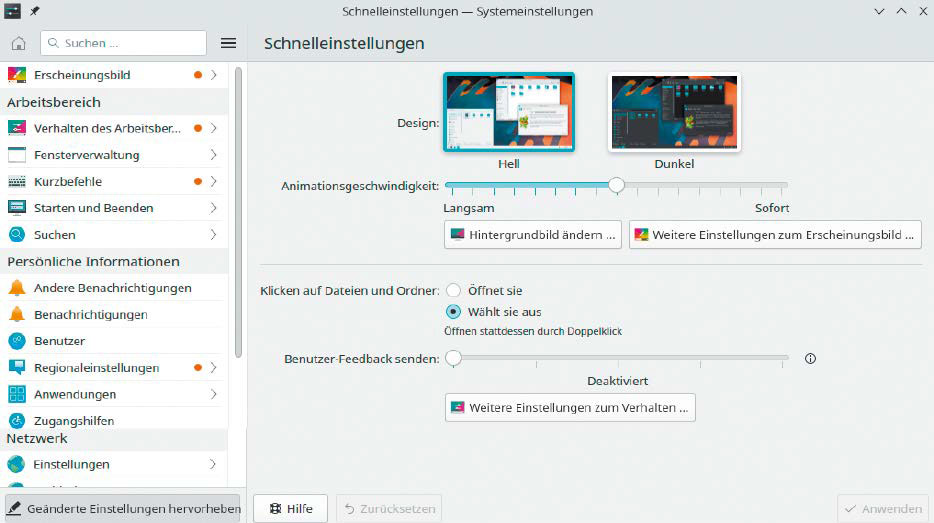Click the 'Deaktiviert' label under feedback slider
The width and height of the screenshot is (934, 523).
click(x=618, y=381)
